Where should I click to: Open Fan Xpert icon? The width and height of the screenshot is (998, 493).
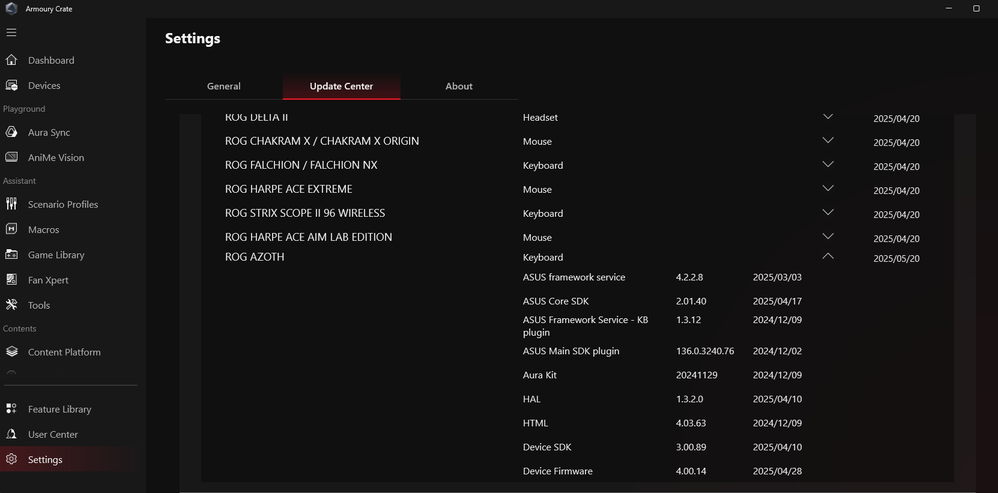pos(11,280)
